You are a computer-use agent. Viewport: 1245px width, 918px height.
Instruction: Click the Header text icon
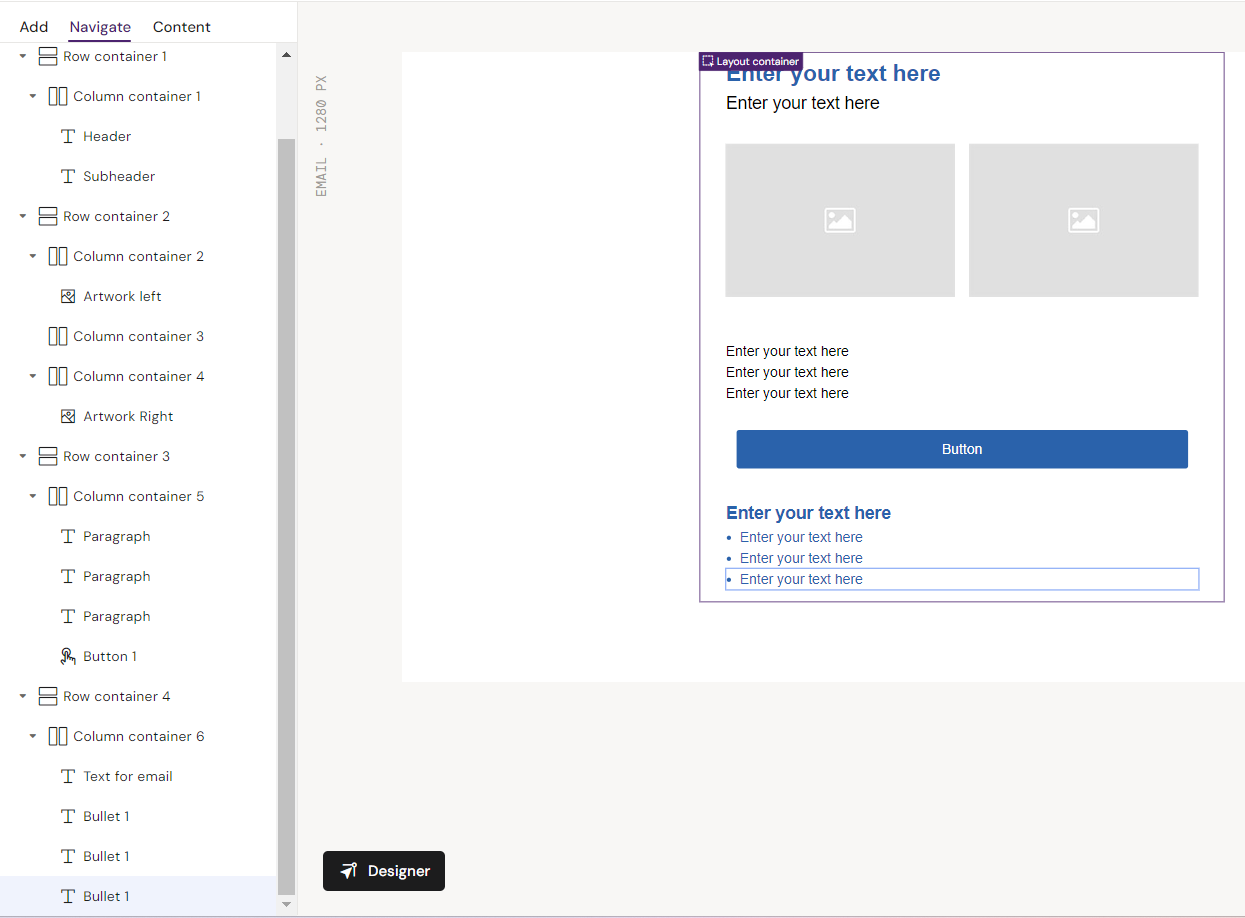68,137
